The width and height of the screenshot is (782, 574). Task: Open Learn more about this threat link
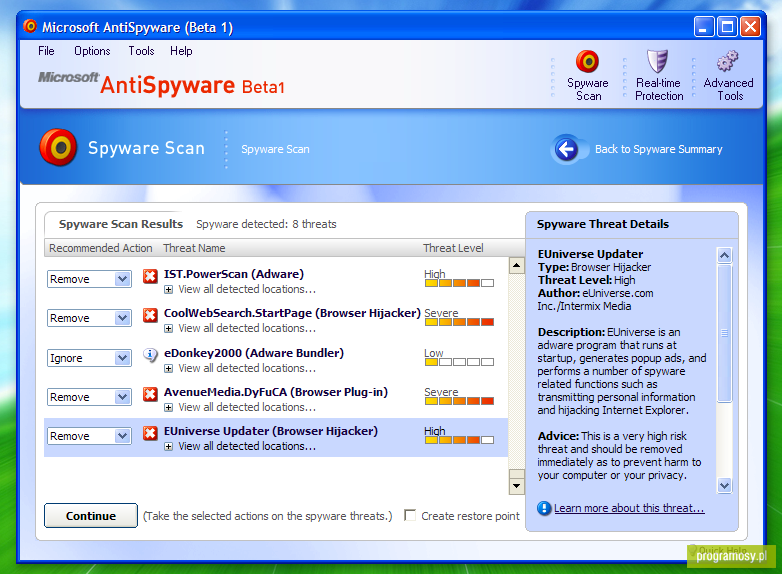629,508
